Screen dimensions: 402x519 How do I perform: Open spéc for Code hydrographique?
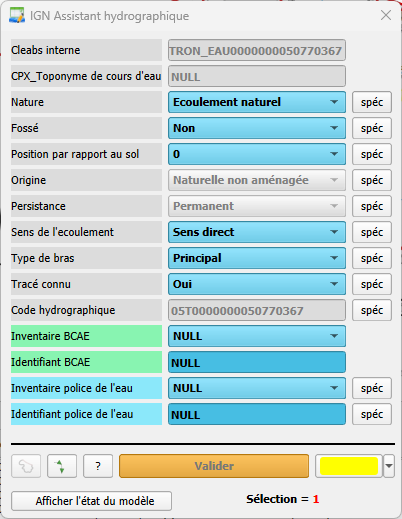click(372, 310)
